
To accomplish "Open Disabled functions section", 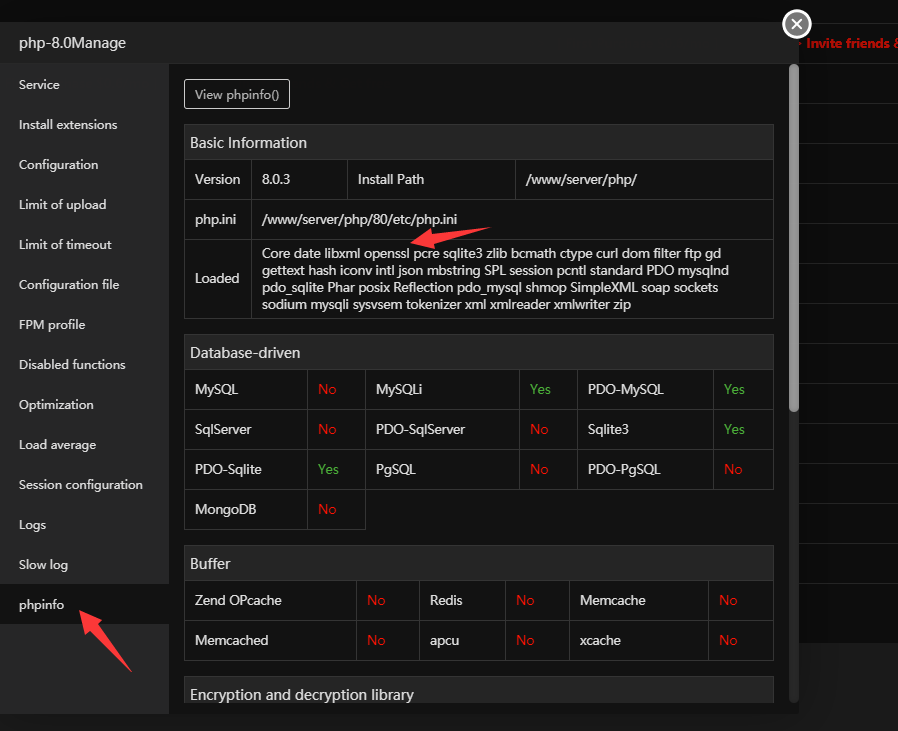I will coord(72,365).
